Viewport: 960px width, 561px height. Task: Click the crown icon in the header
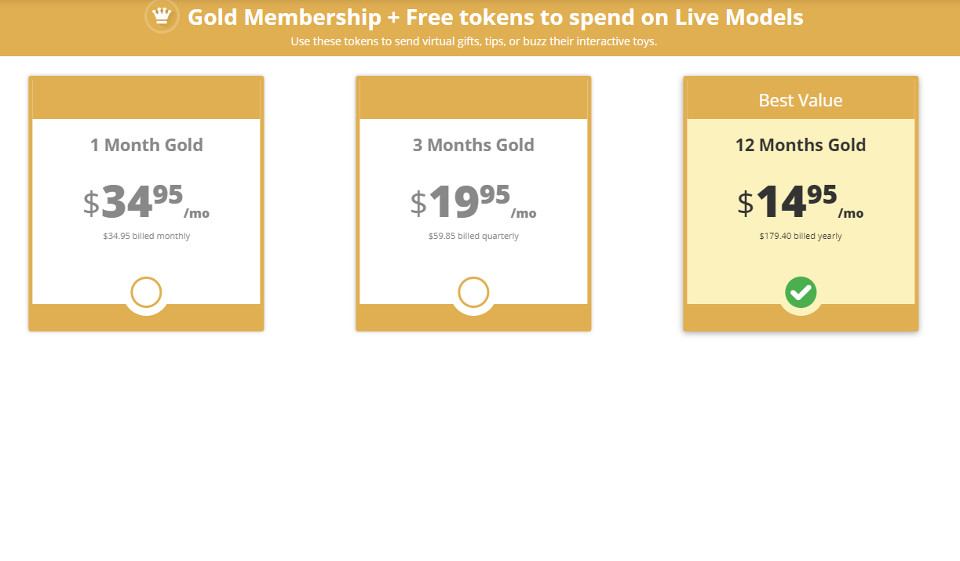pos(162,17)
